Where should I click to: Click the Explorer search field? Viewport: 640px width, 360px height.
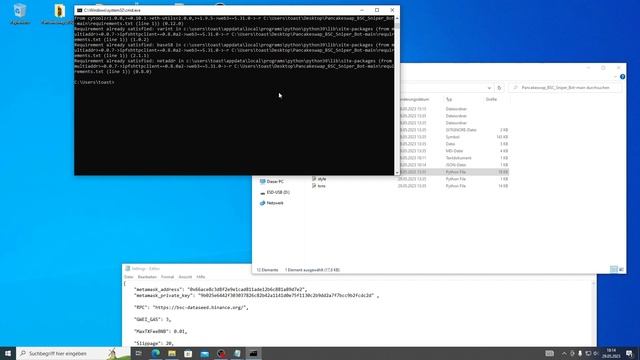(x=566, y=88)
